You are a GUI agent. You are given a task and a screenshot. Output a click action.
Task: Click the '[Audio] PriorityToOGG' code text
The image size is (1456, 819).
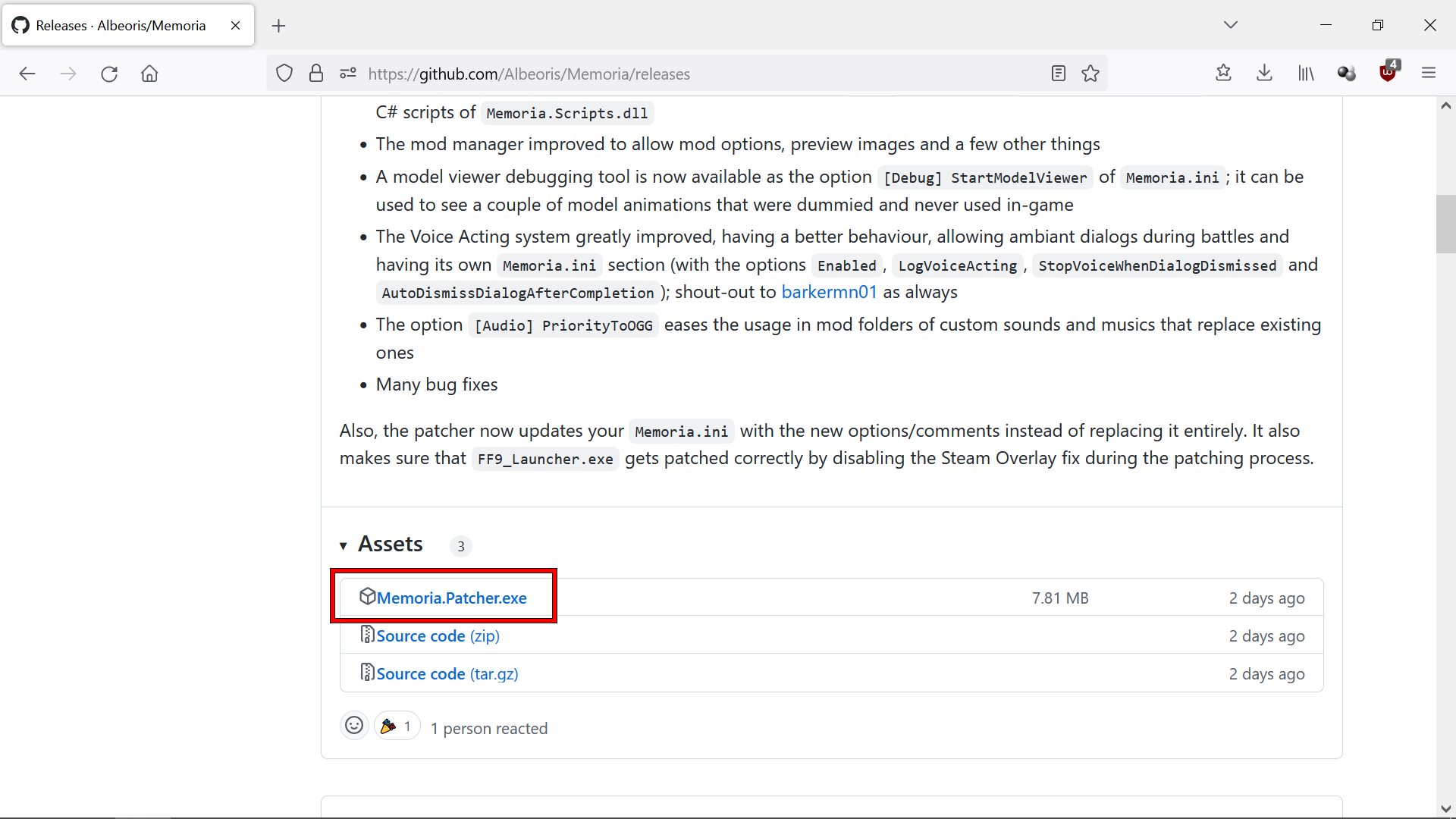(563, 326)
